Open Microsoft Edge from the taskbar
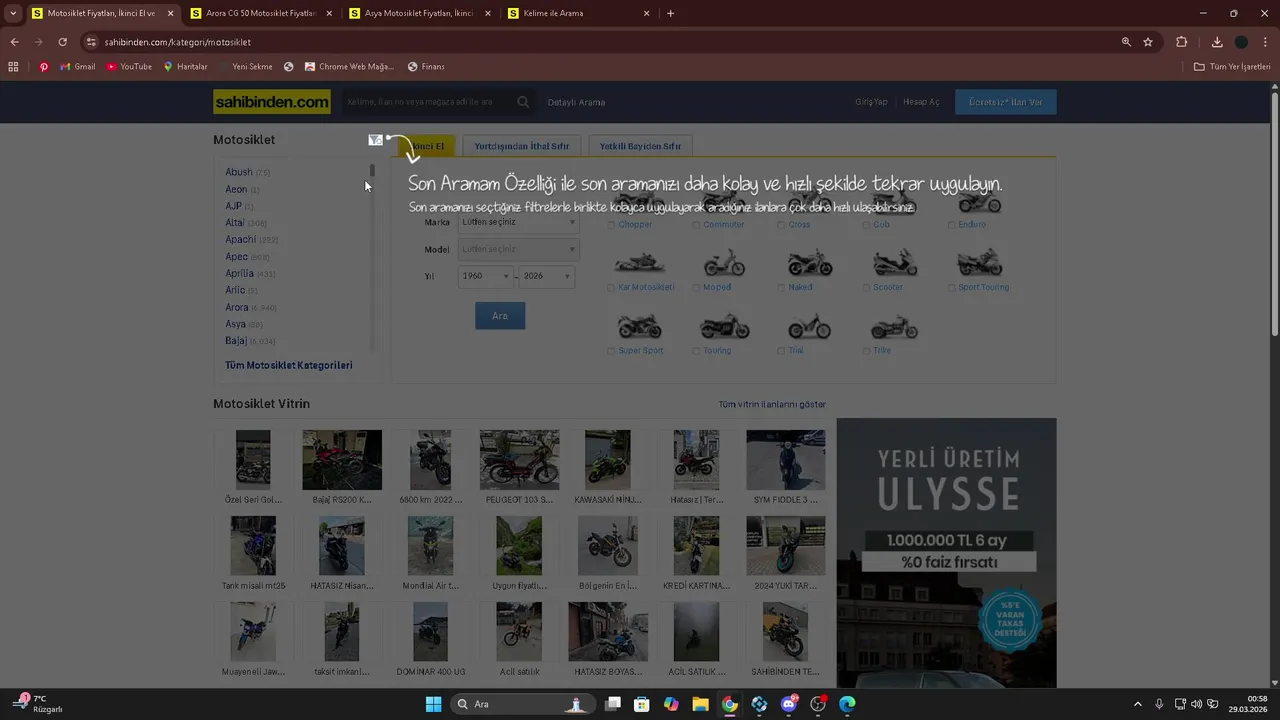Viewport: 1280px width, 720px height. [x=848, y=704]
